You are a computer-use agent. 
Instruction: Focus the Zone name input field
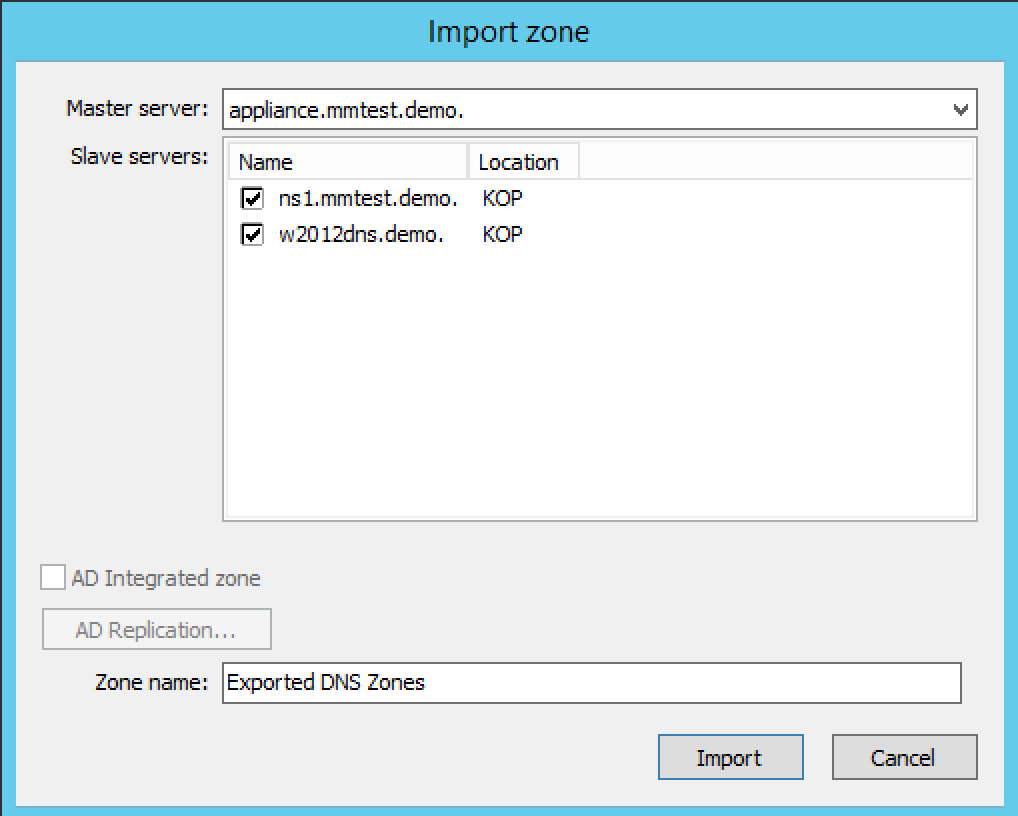pos(590,683)
